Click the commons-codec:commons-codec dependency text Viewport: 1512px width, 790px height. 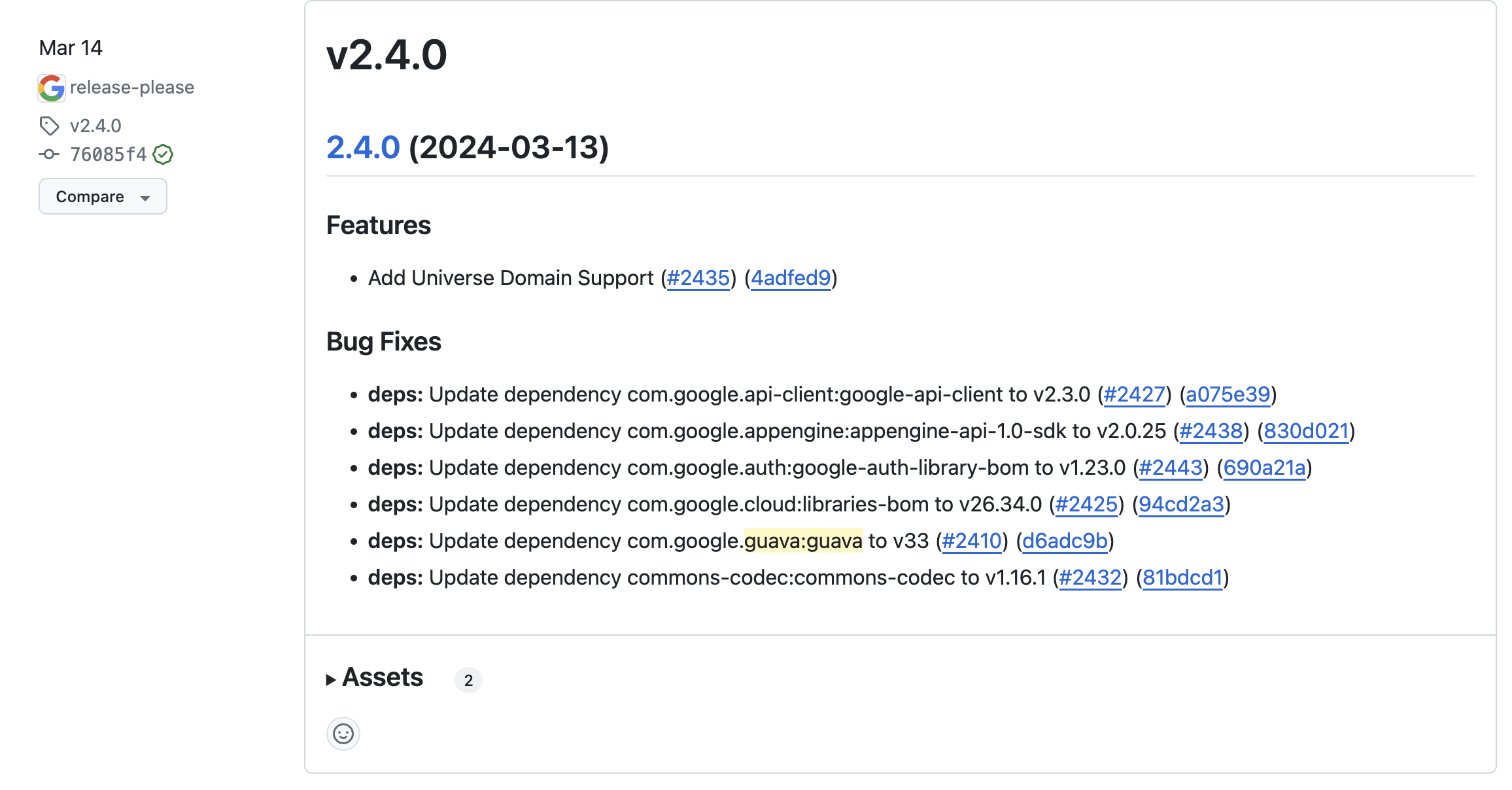point(791,577)
